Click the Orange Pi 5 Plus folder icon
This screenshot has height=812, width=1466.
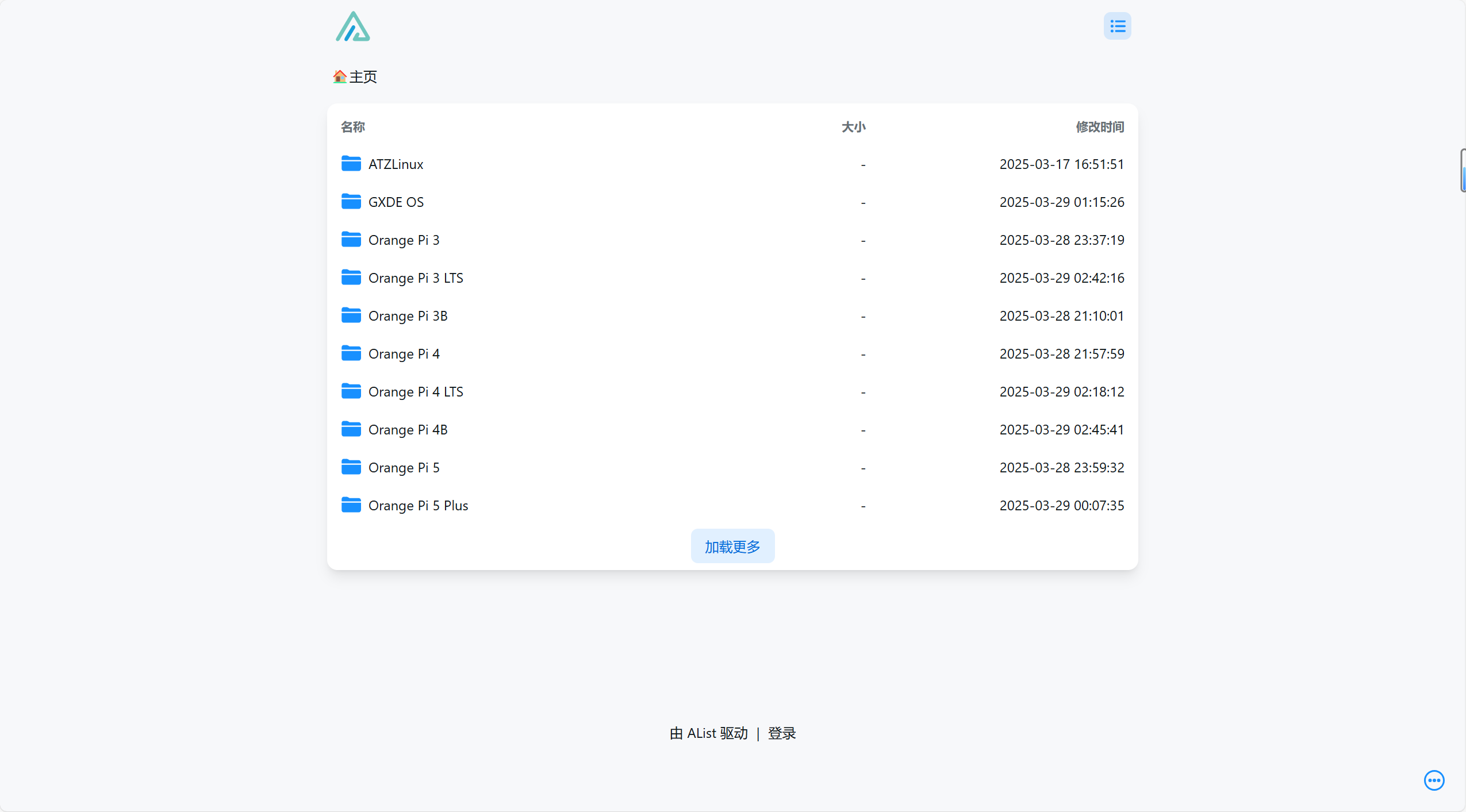351,505
